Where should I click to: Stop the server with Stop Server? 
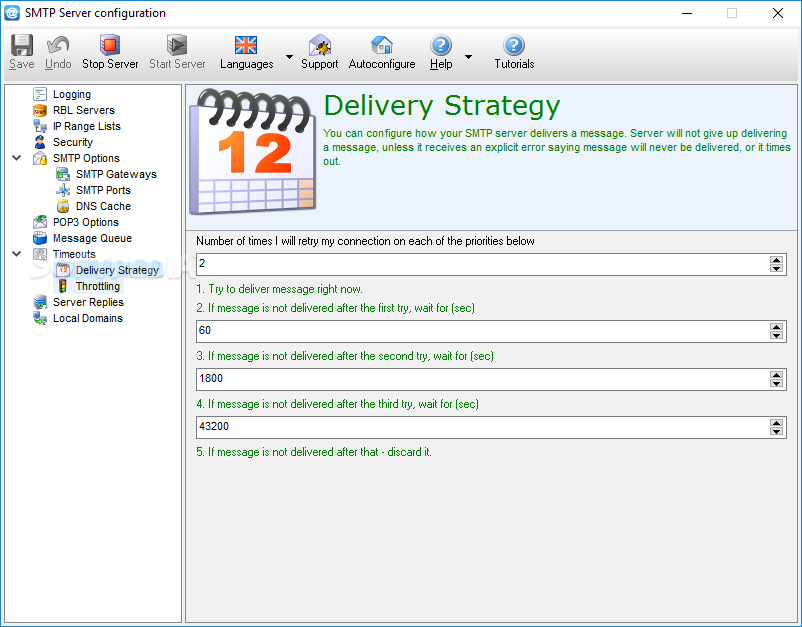(x=110, y=52)
